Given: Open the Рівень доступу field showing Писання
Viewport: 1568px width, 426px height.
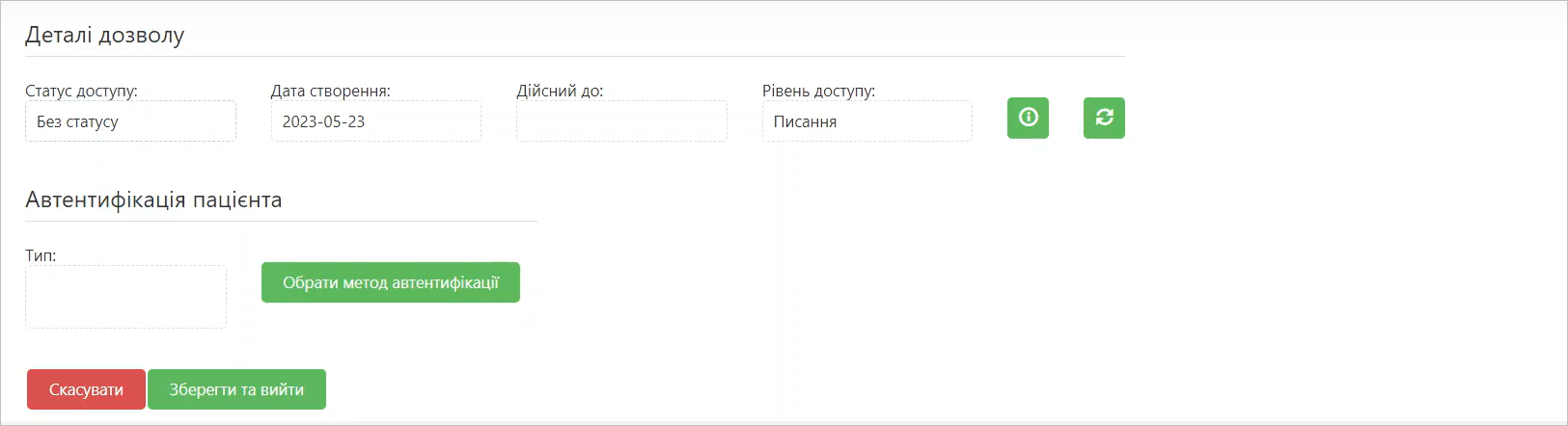Looking at the screenshot, I should [x=867, y=121].
